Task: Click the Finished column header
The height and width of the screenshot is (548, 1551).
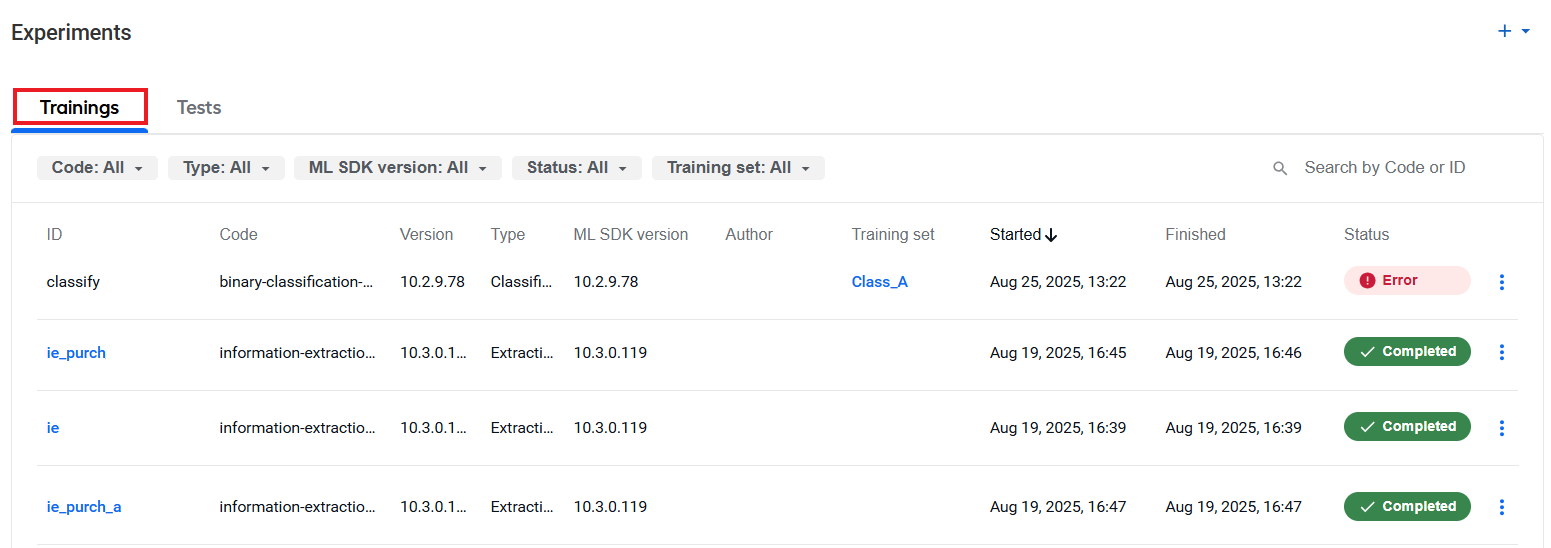Action: click(x=1195, y=235)
